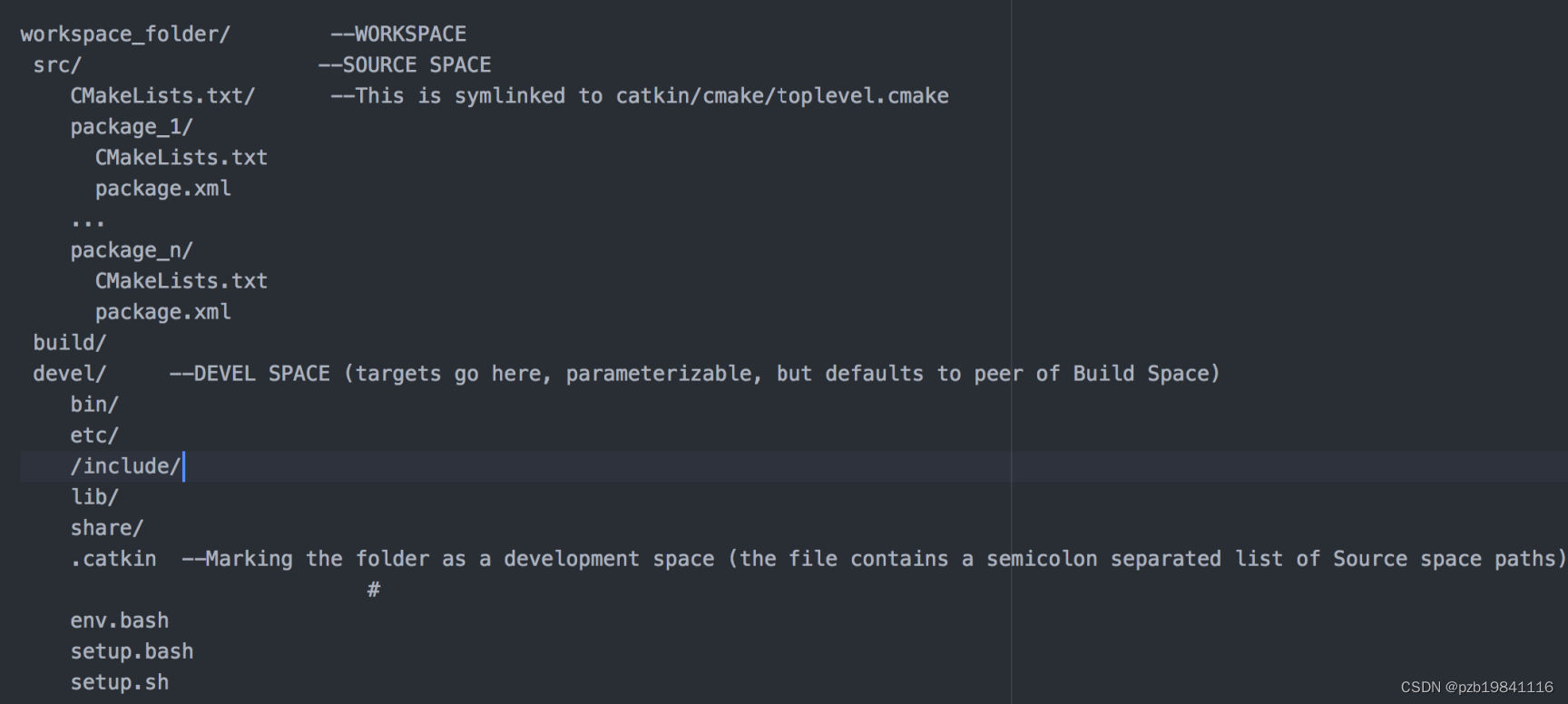Place cursor on the build/ line
Viewport: 1568px width, 704px height.
coord(70,343)
